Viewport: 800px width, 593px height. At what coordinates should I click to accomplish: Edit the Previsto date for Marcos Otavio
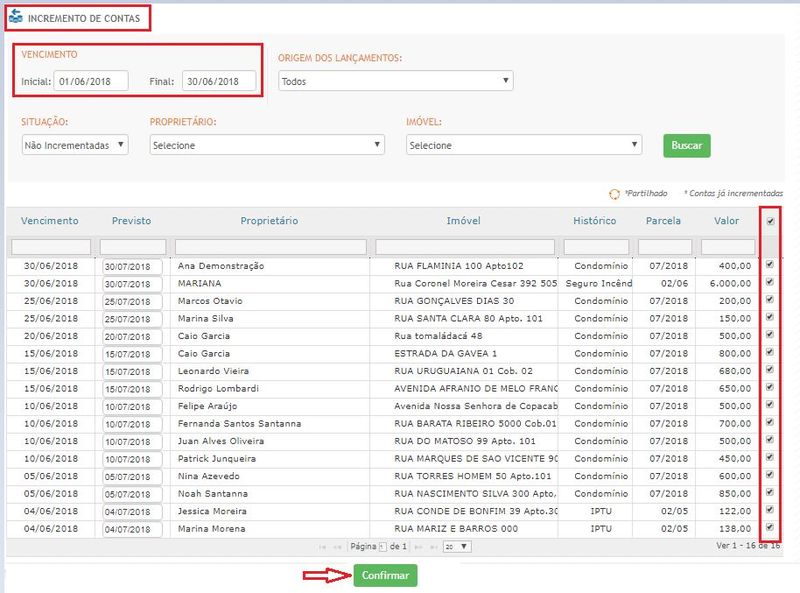[x=132, y=301]
